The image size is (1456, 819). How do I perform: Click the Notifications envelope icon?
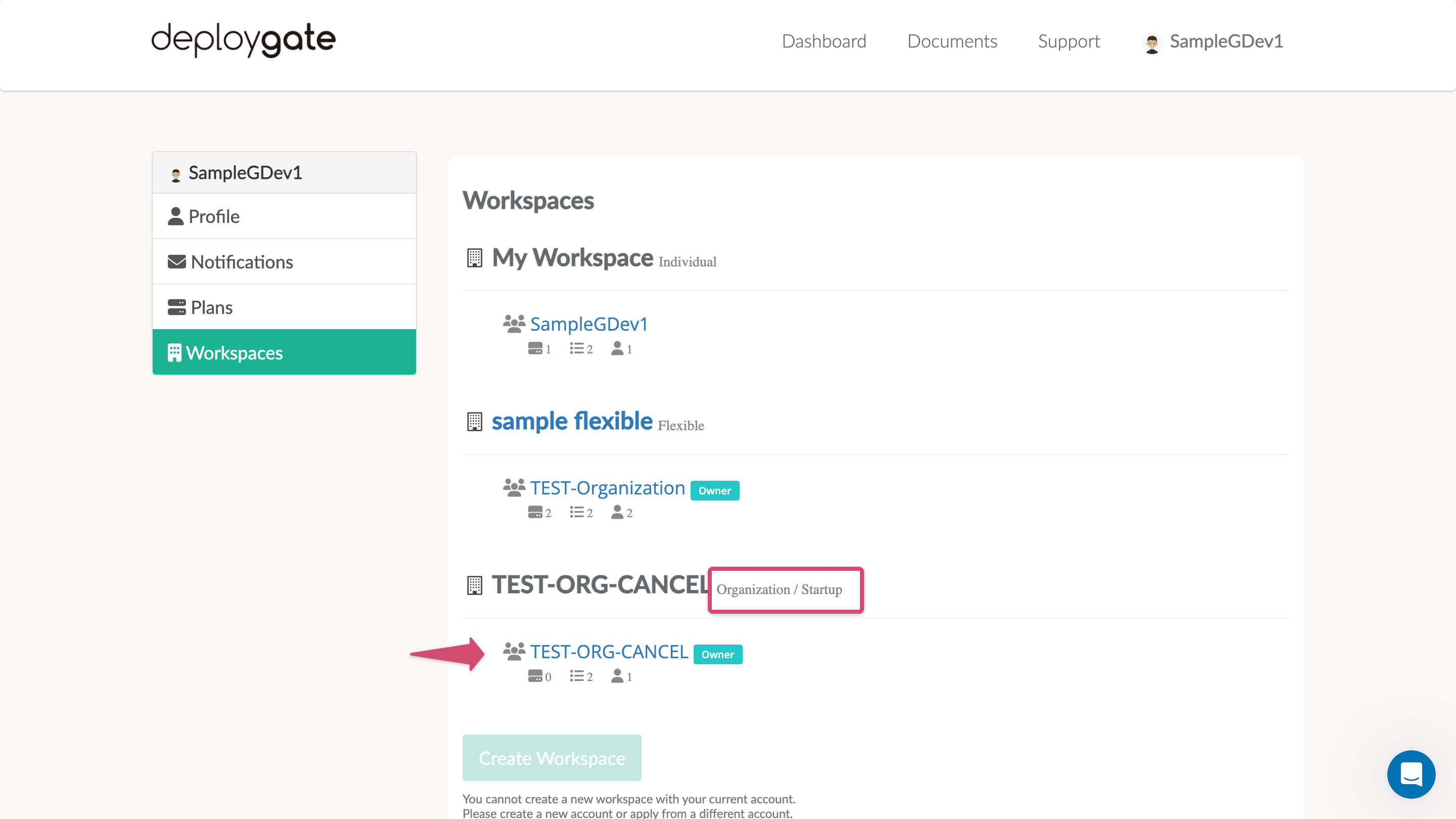click(x=176, y=261)
